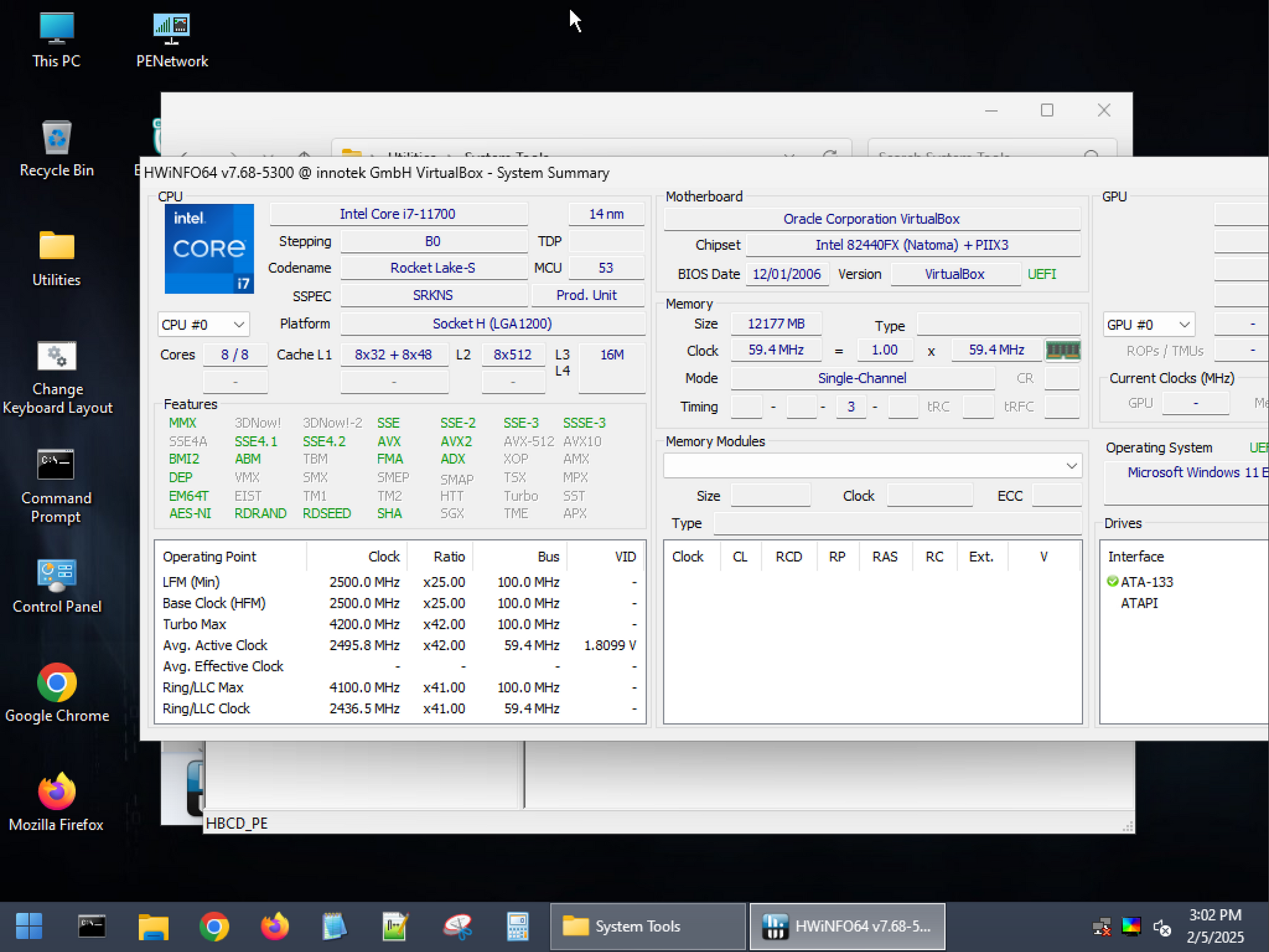Click the Intel Core i7-11700 name field
Viewport: 1269px width, 952px height.
[x=398, y=214]
